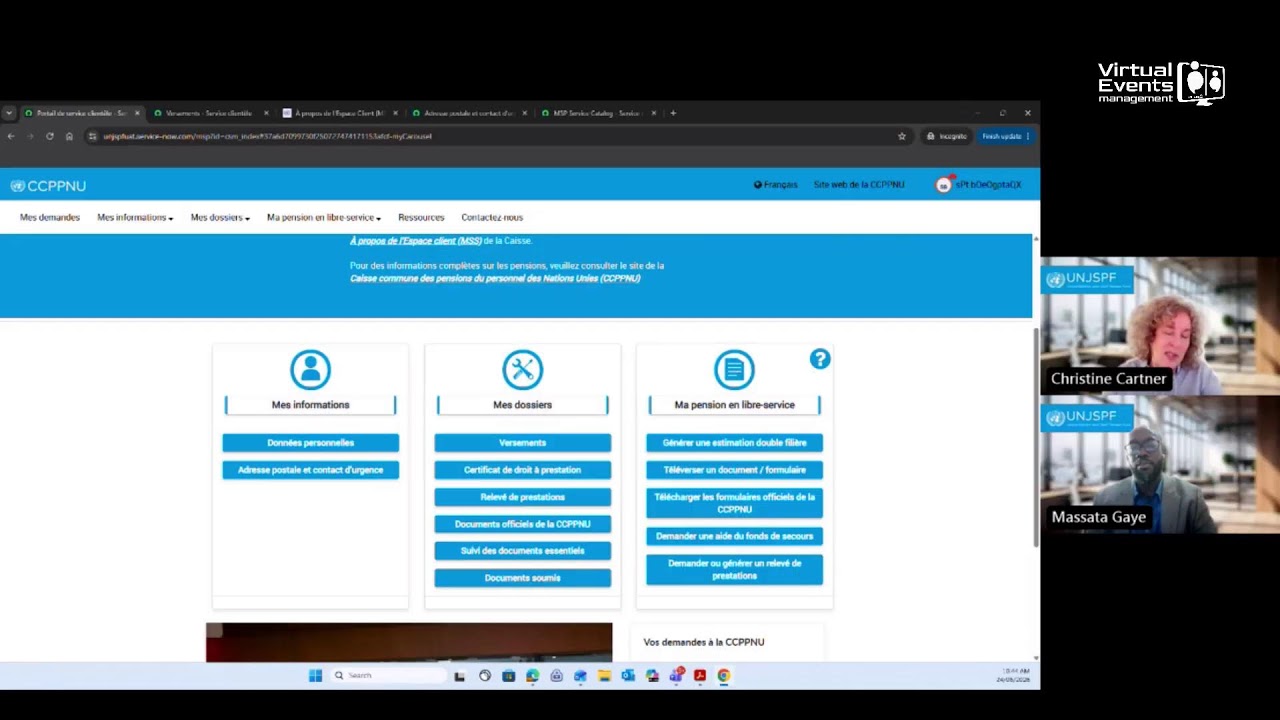Reload the page using the browser refresh icon
1280x720 pixels.
click(x=49, y=136)
